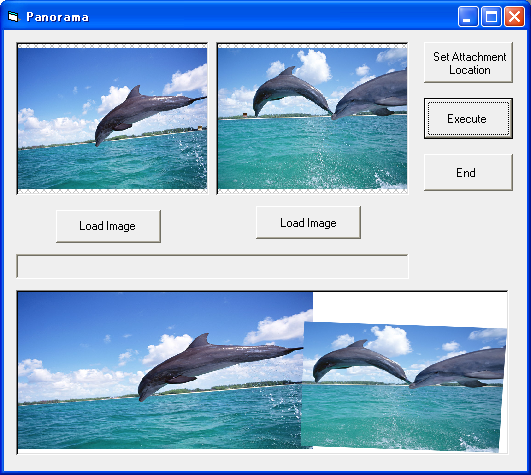Click the zigzag strip below the left photo
Image resolution: width=531 pixels, height=475 pixels.
(x=112, y=191)
